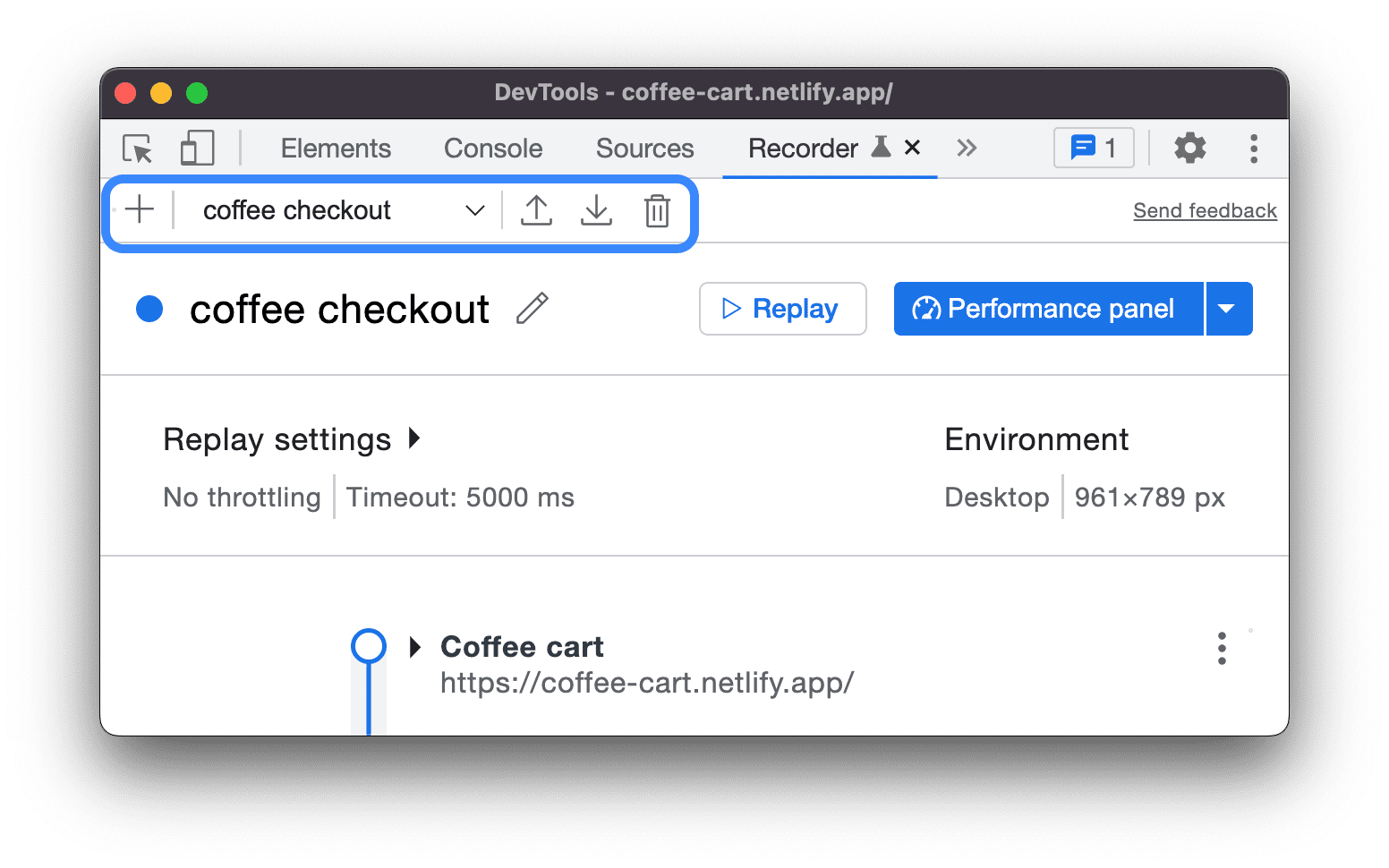Open the Coffee cart step's three-dot menu
The image size is (1389, 868).
1221,648
